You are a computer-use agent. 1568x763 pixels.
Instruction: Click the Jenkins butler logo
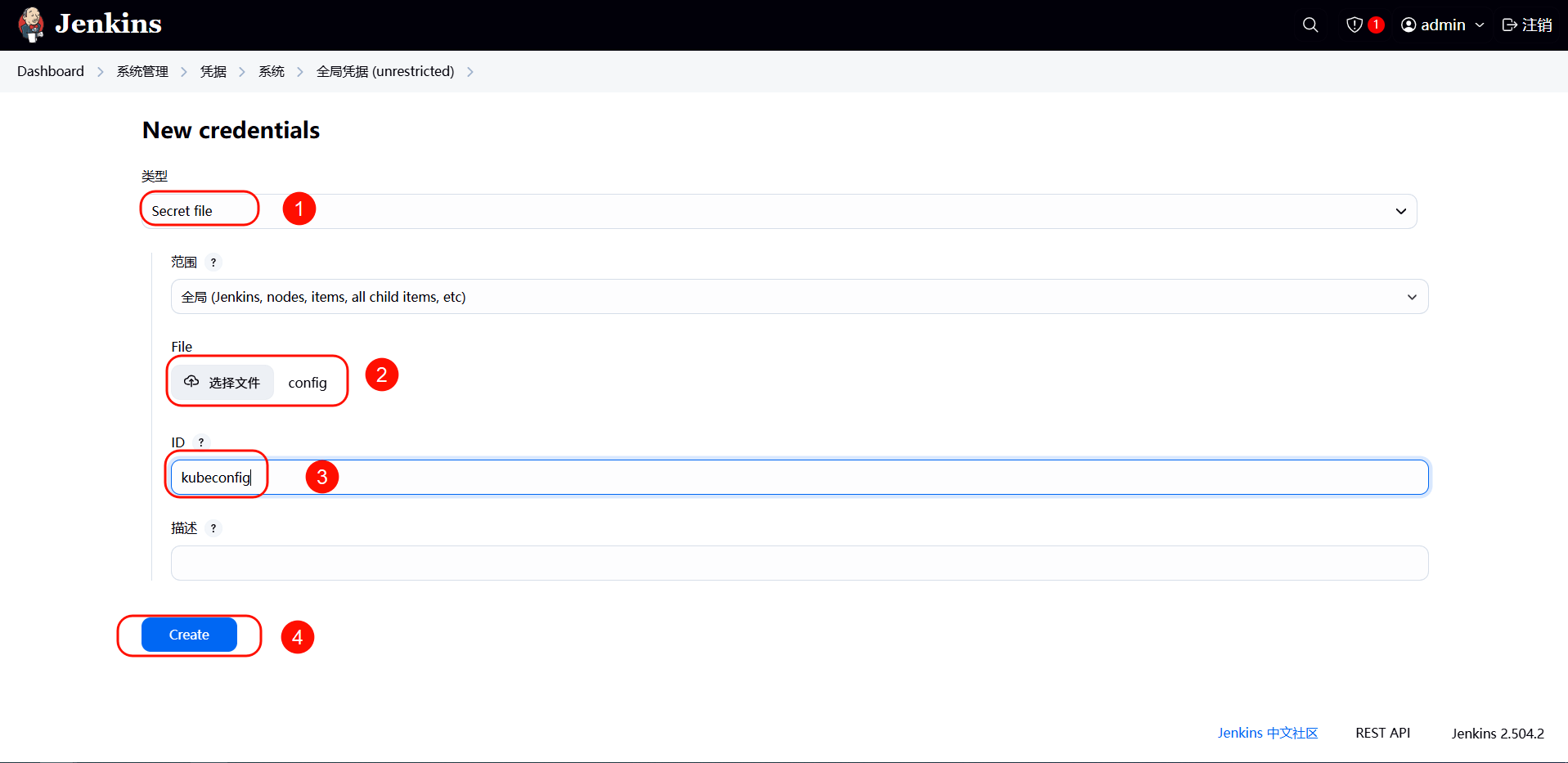coord(31,25)
